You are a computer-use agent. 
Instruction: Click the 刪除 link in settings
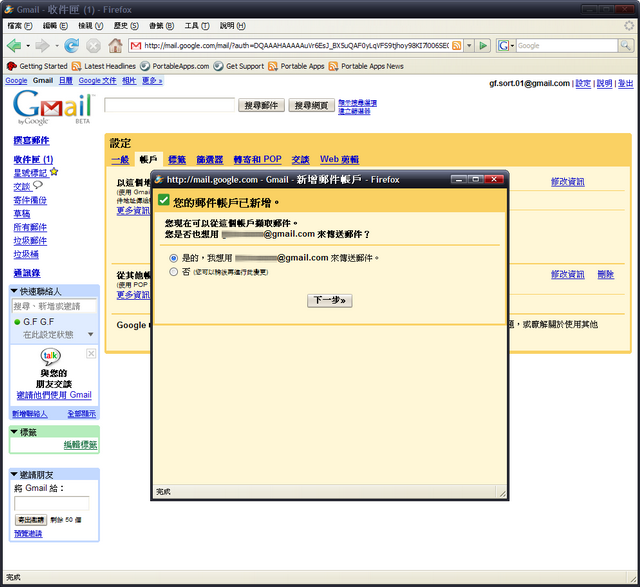click(606, 274)
